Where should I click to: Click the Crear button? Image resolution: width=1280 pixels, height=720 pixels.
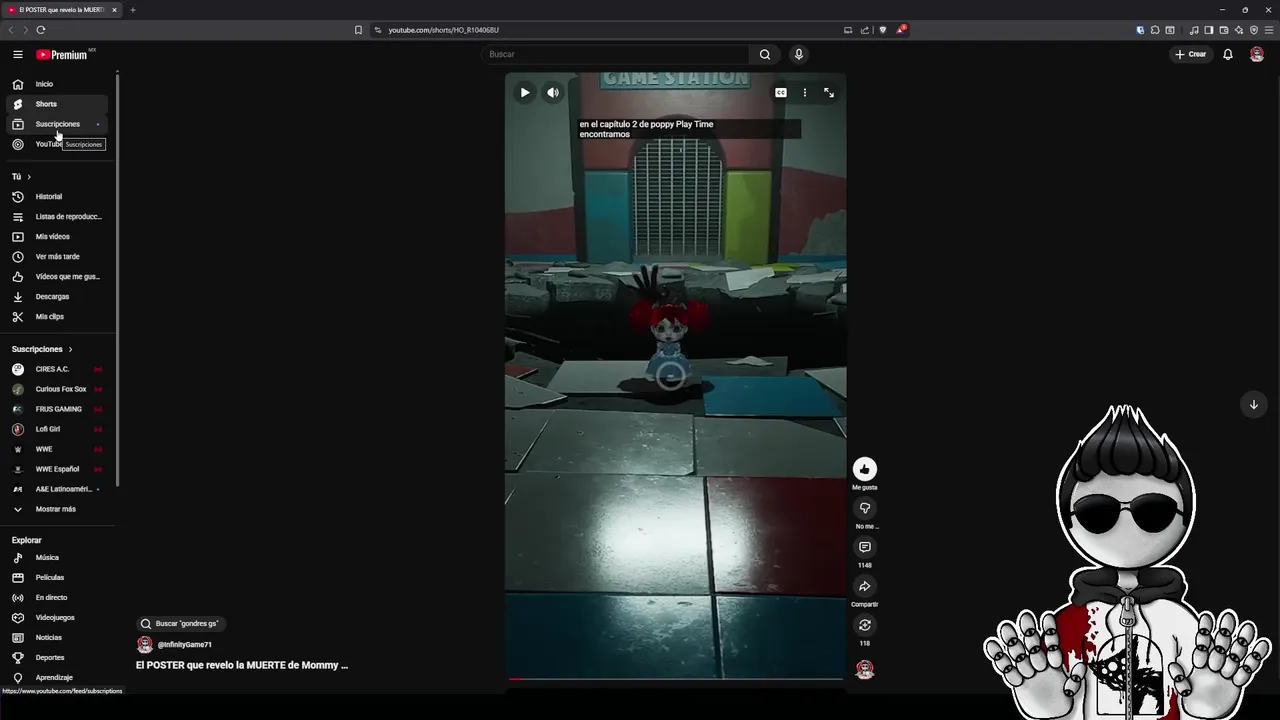pyautogui.click(x=1191, y=54)
